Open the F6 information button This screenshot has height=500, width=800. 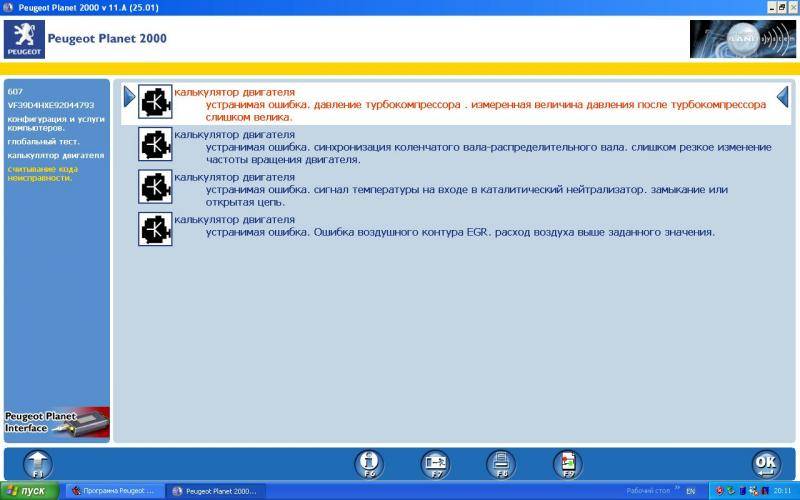369,464
